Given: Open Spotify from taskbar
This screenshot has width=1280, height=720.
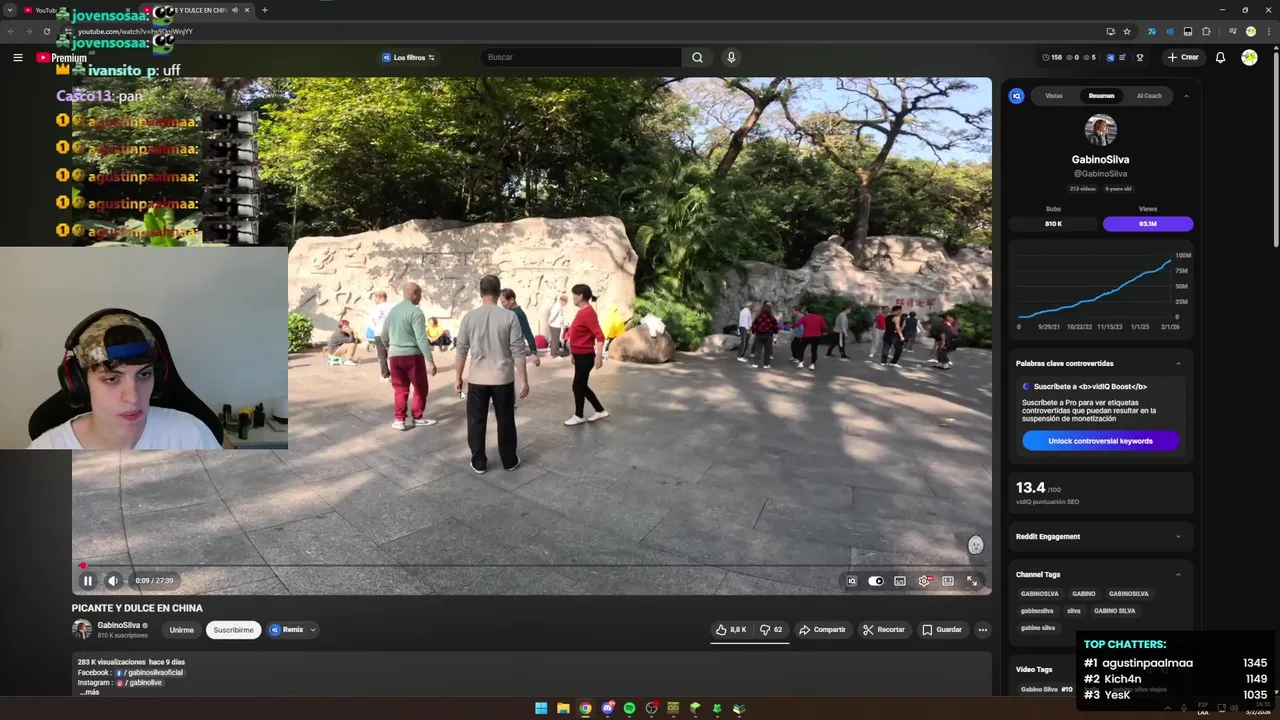Looking at the screenshot, I should point(629,708).
